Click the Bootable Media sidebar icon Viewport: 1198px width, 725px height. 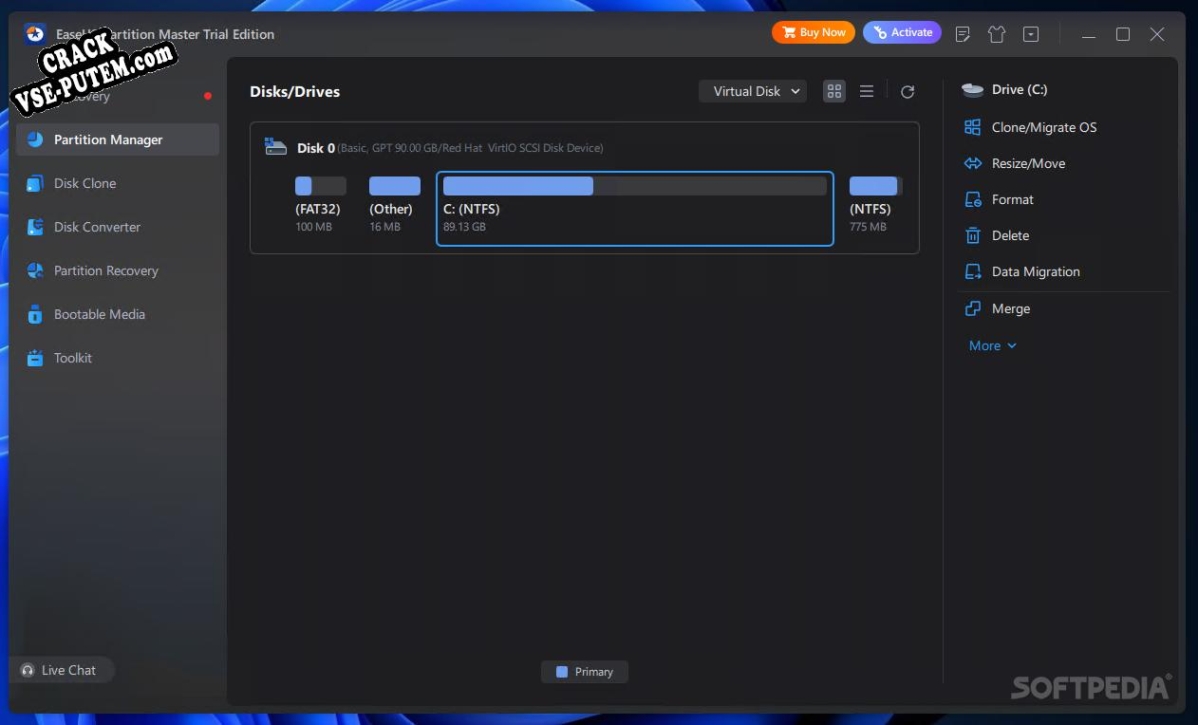[35, 314]
